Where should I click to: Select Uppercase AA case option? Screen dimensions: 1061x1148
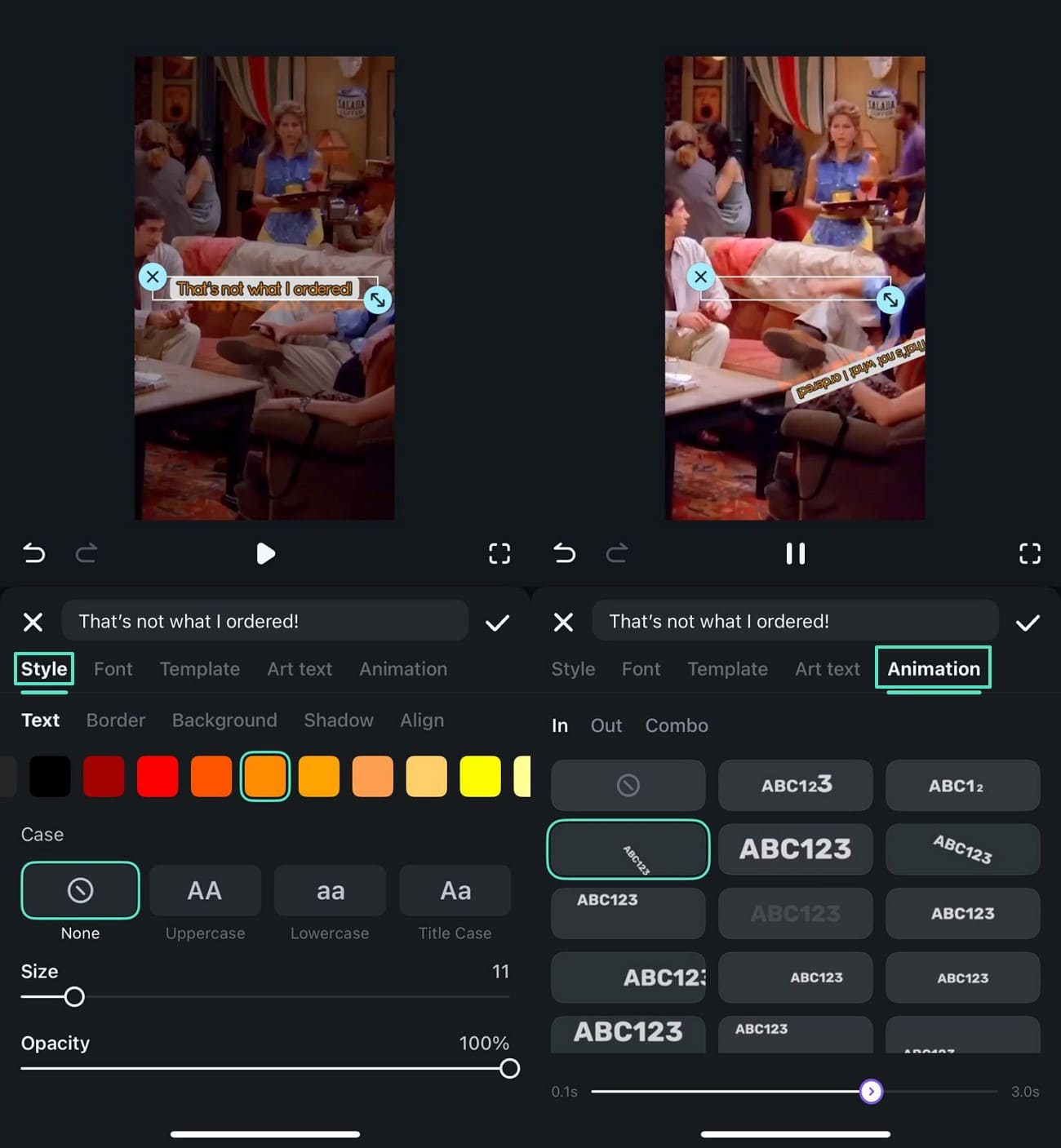(x=205, y=890)
